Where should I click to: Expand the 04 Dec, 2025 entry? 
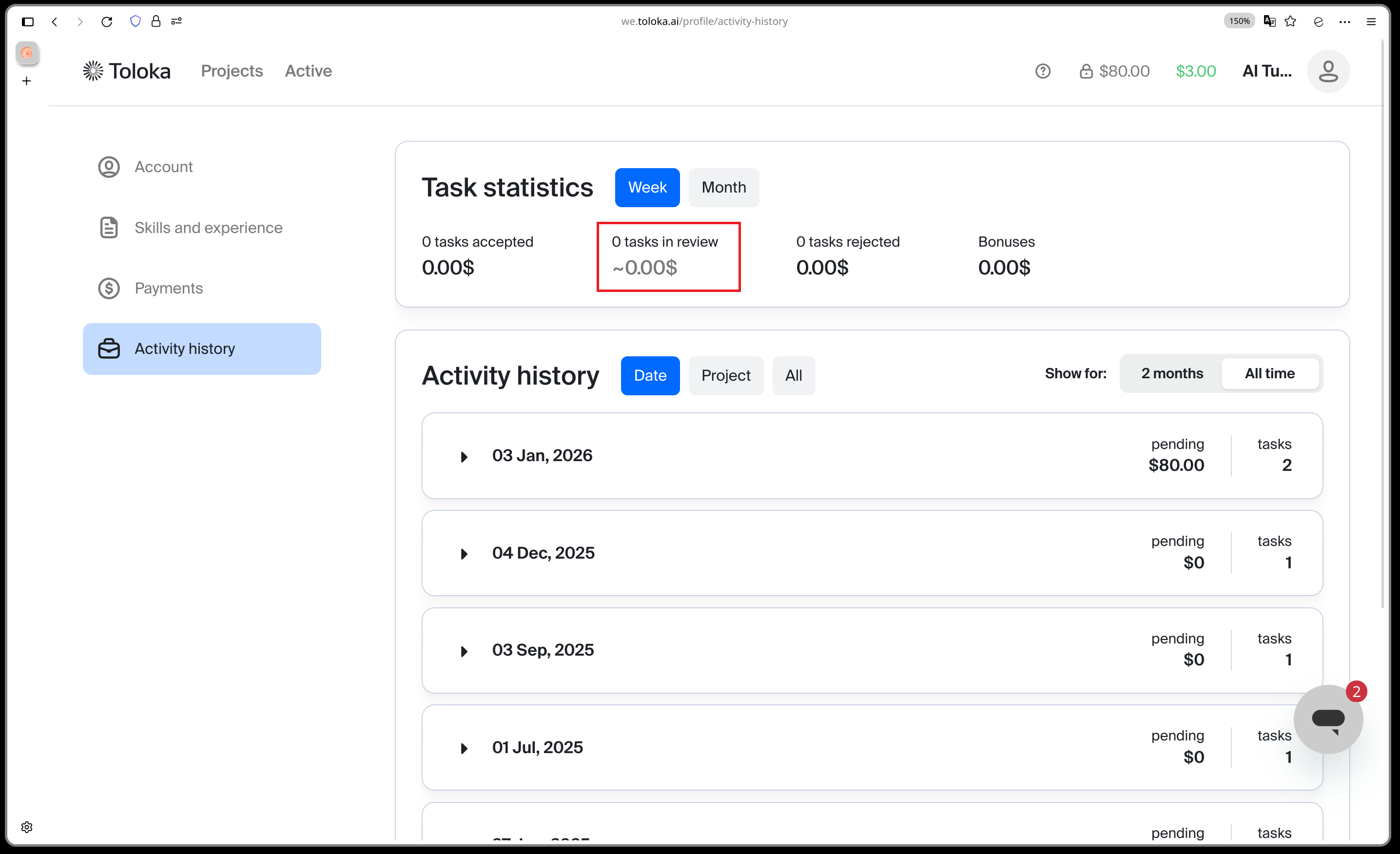pyautogui.click(x=464, y=554)
